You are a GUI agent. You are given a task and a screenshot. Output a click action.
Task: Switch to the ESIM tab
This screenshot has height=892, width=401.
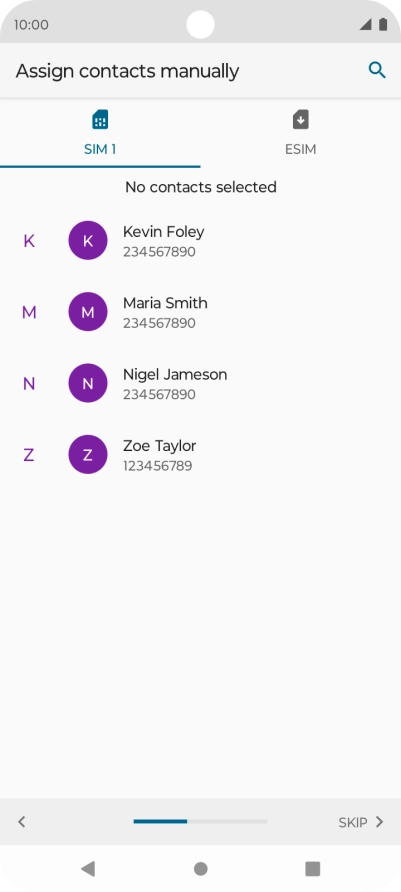(300, 133)
